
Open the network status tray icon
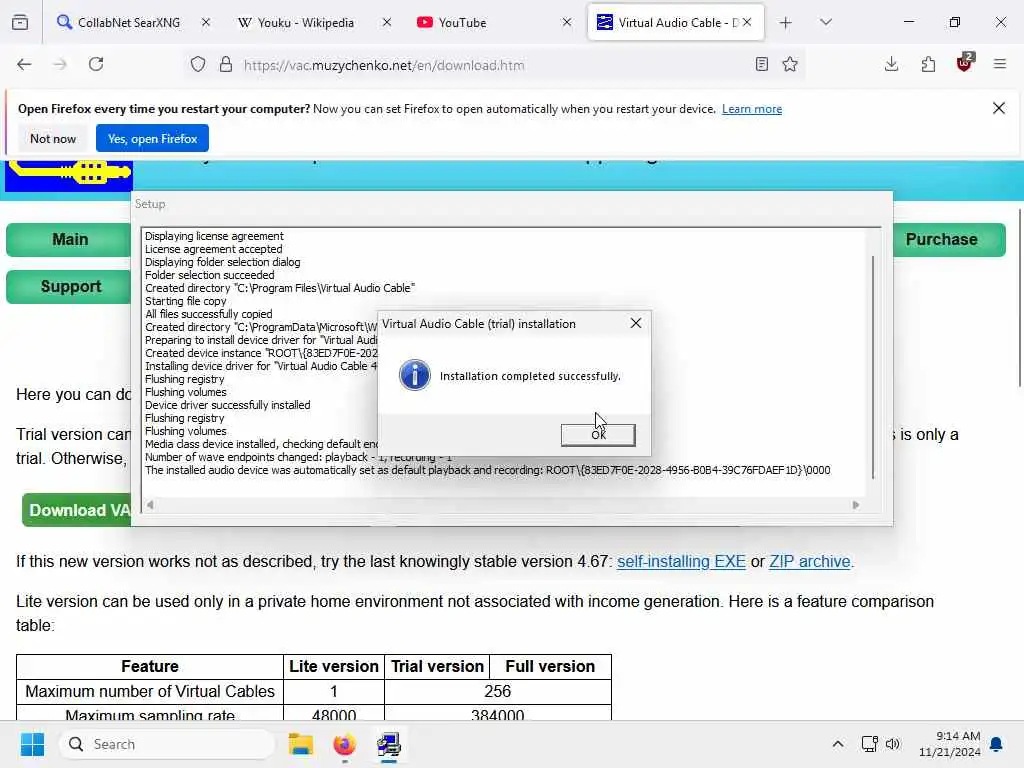click(x=869, y=744)
